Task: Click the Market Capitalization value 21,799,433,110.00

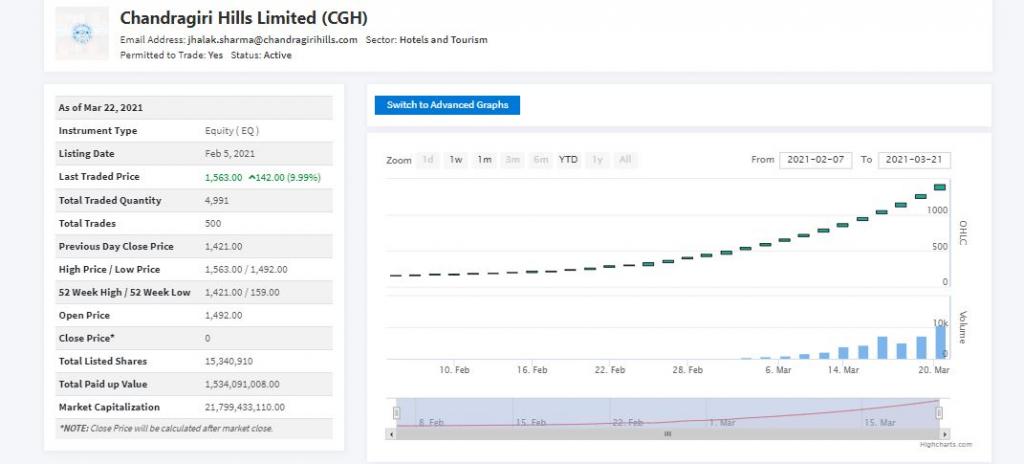Action: click(245, 407)
